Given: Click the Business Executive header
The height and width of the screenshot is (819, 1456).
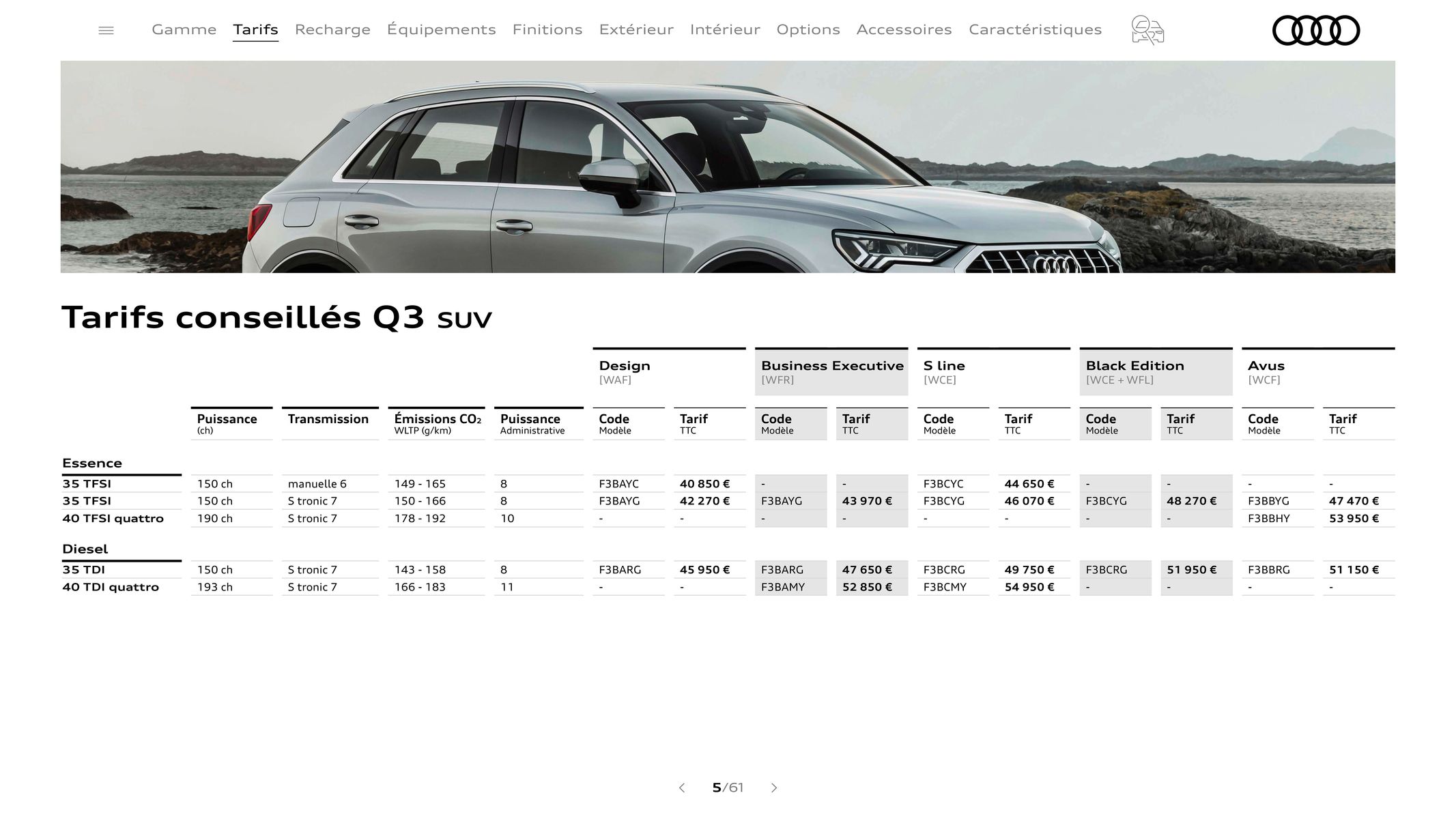Looking at the screenshot, I should click(831, 372).
